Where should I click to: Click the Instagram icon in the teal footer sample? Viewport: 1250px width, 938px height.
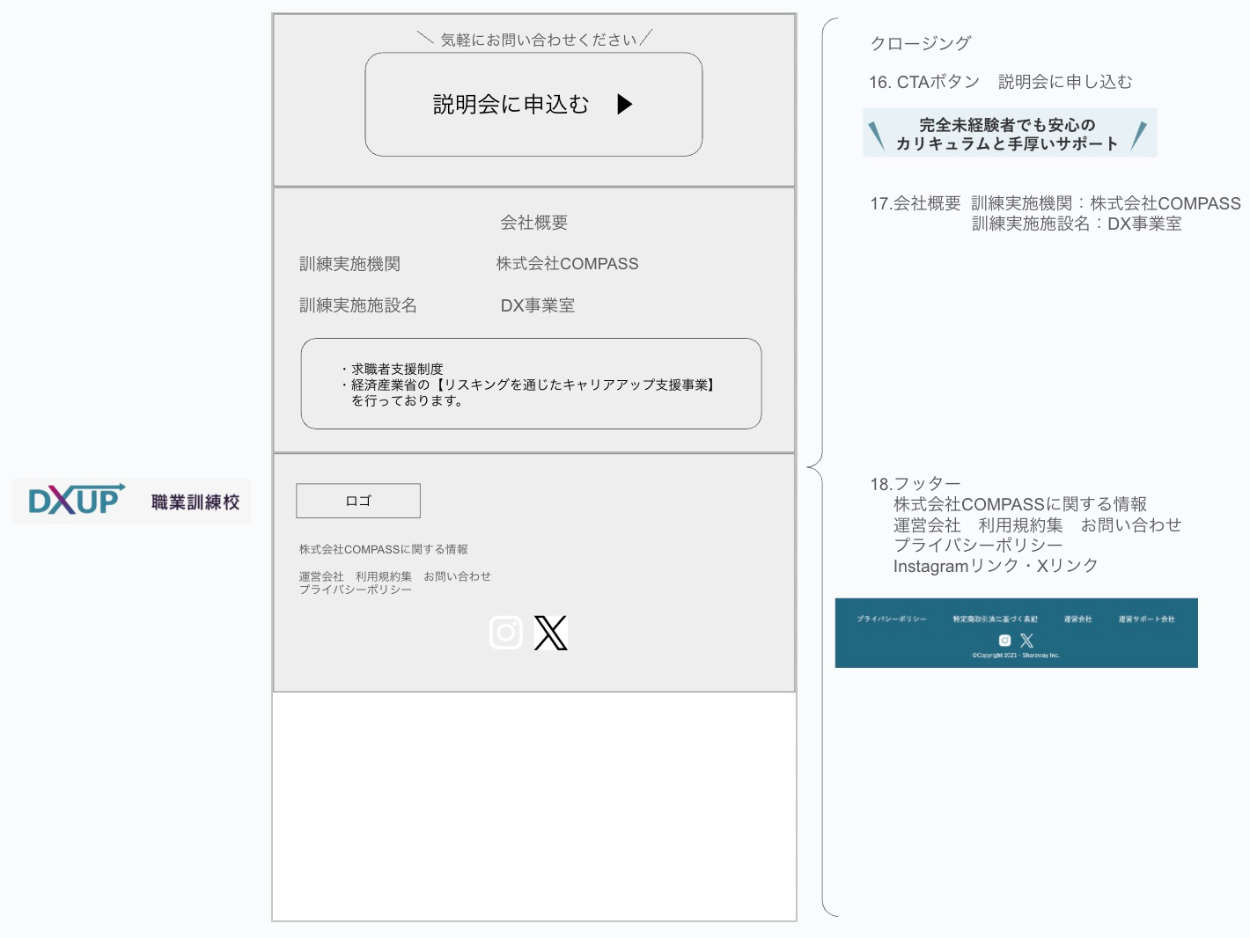[x=1004, y=640]
